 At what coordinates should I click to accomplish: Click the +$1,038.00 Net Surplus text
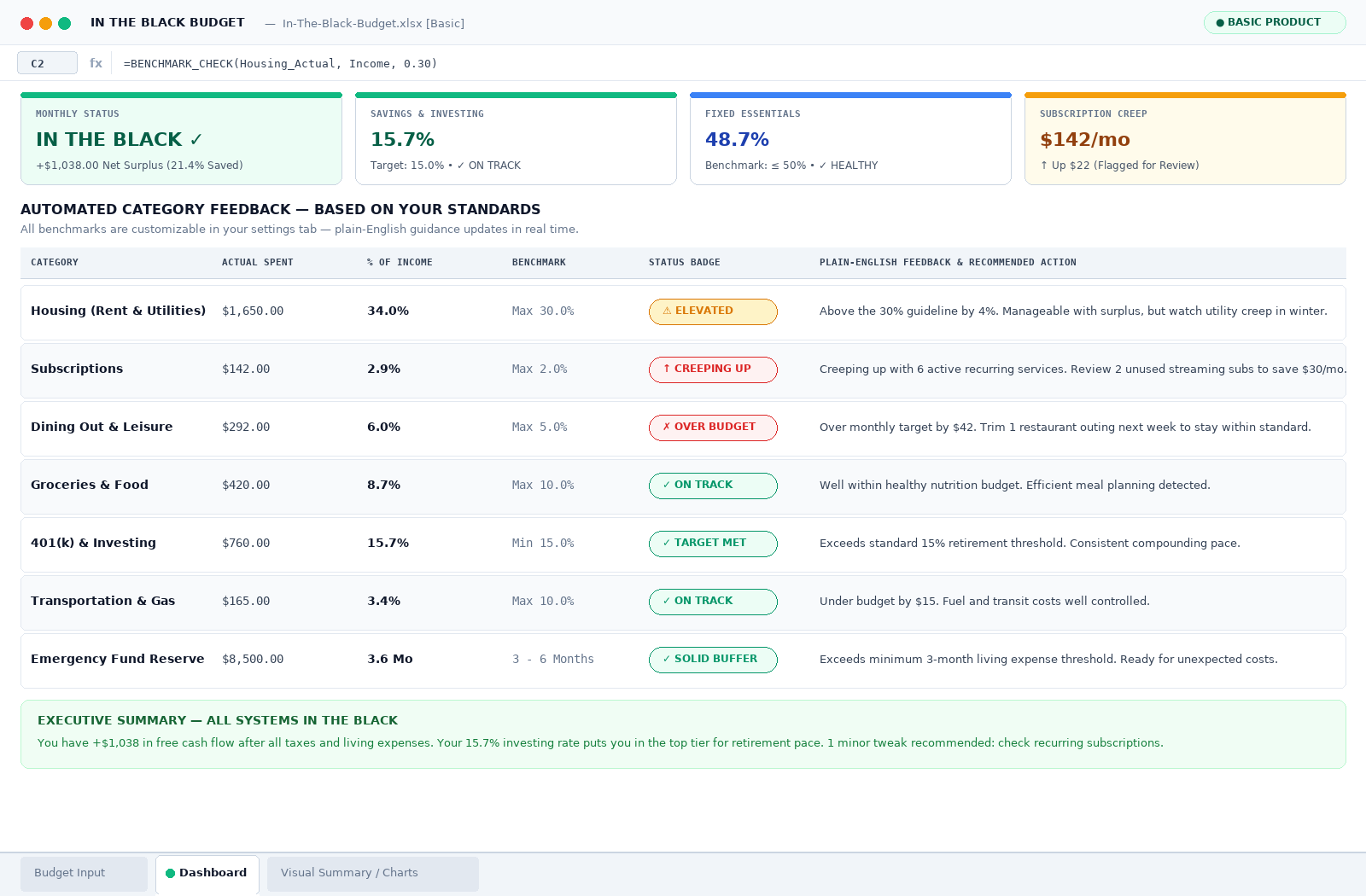click(x=139, y=166)
